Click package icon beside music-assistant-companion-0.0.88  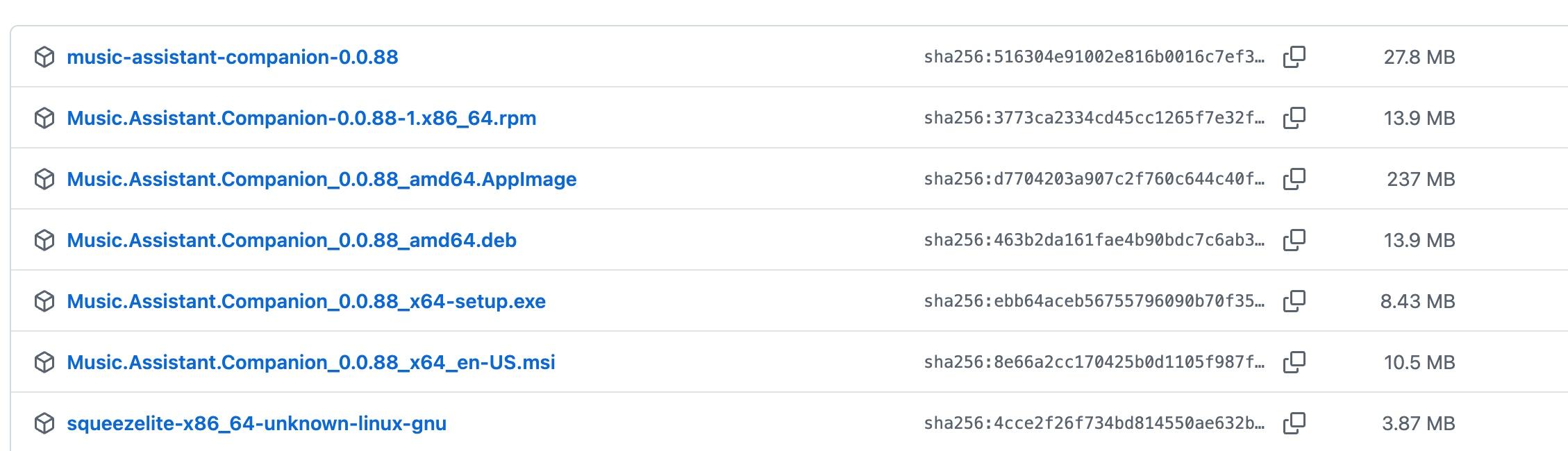(x=44, y=57)
